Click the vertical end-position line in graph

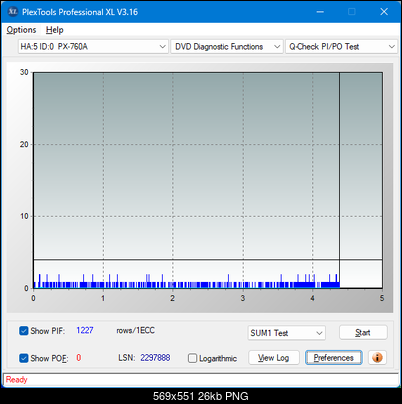[x=339, y=180]
